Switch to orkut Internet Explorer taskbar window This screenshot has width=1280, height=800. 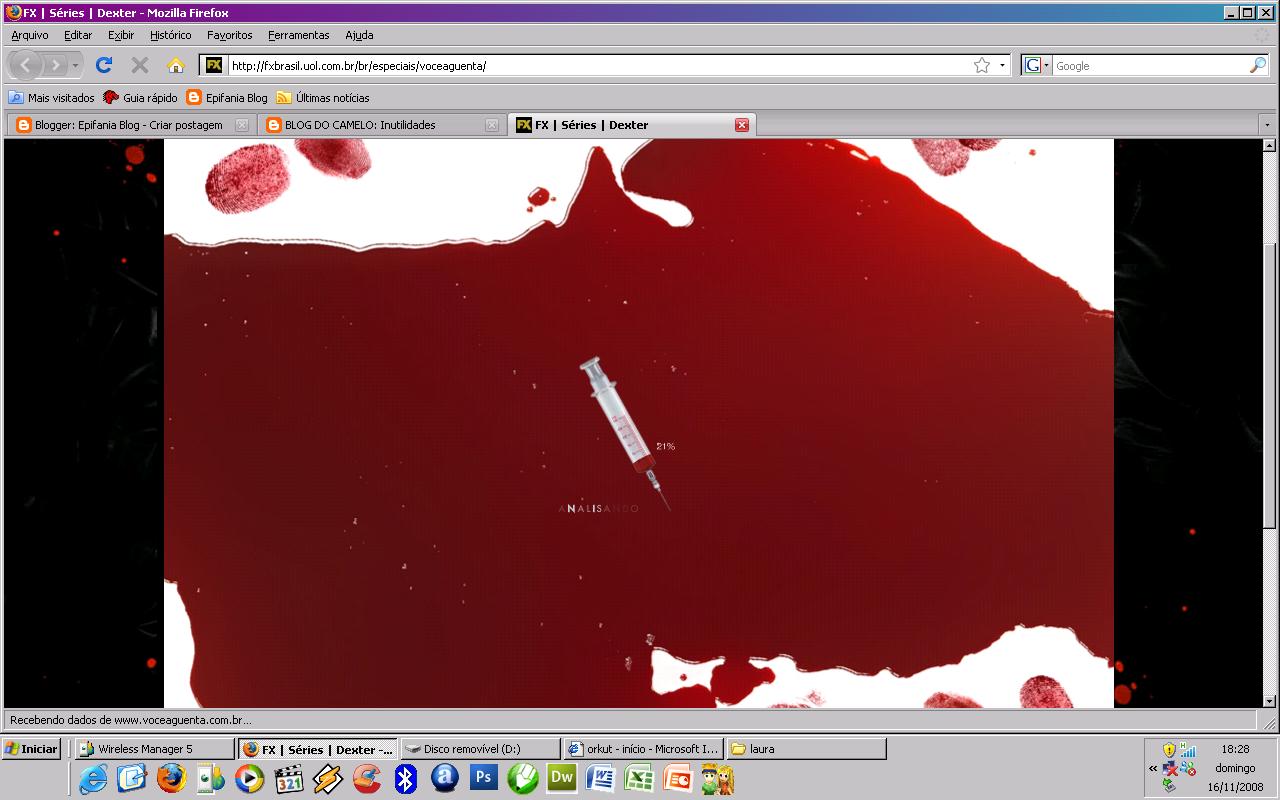(x=643, y=749)
